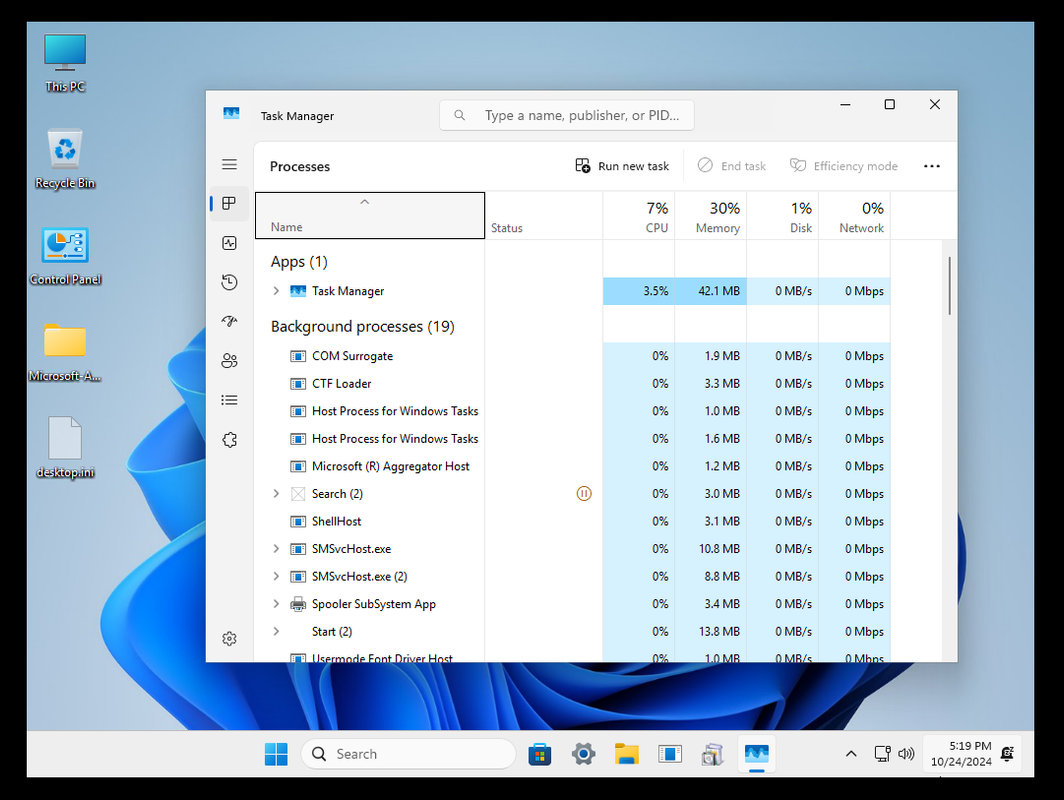Image resolution: width=1064 pixels, height=800 pixels.
Task: Sort by the Status column header
Action: click(544, 216)
